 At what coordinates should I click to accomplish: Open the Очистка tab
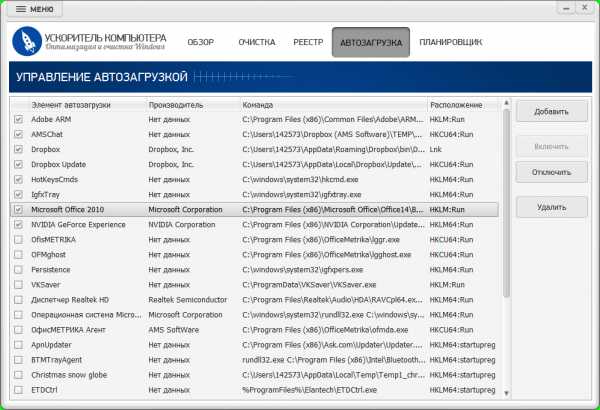click(257, 42)
